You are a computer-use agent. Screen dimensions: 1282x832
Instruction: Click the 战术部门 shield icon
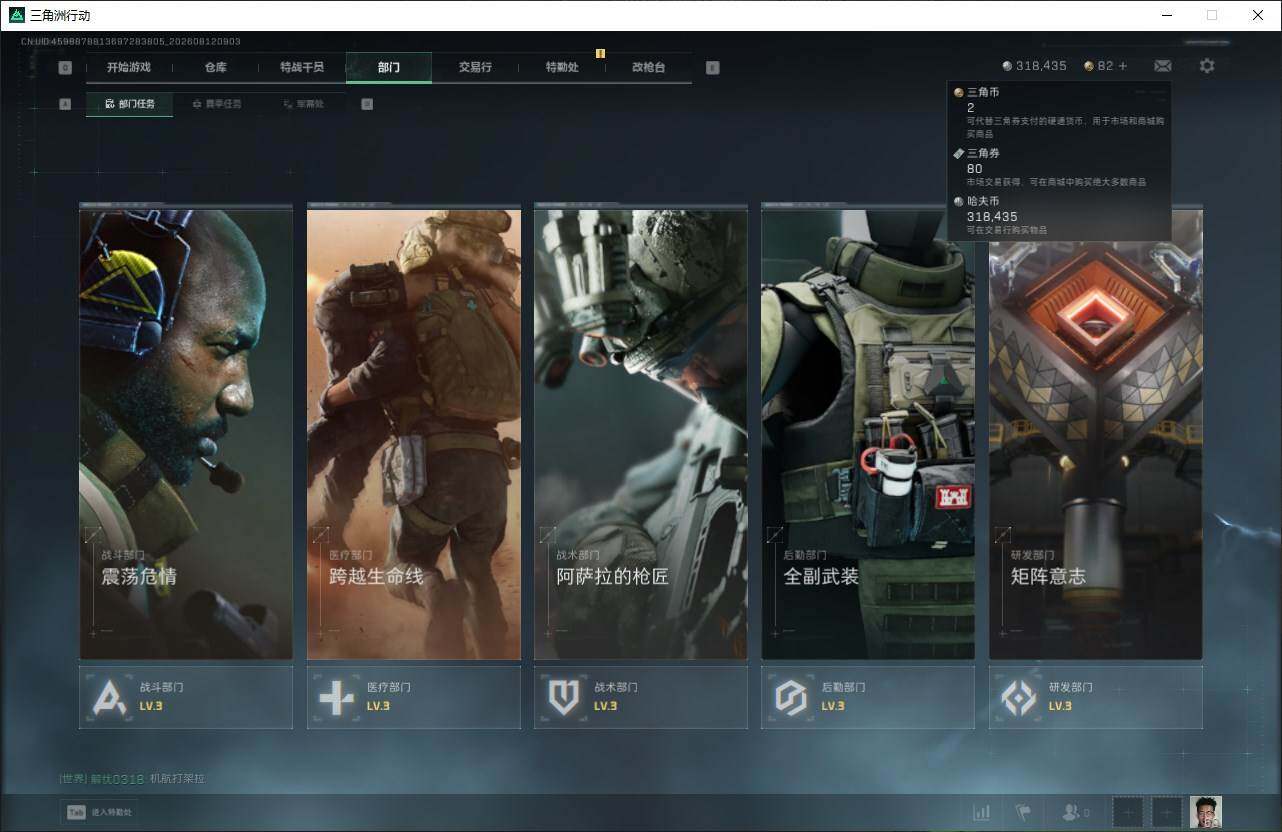564,697
